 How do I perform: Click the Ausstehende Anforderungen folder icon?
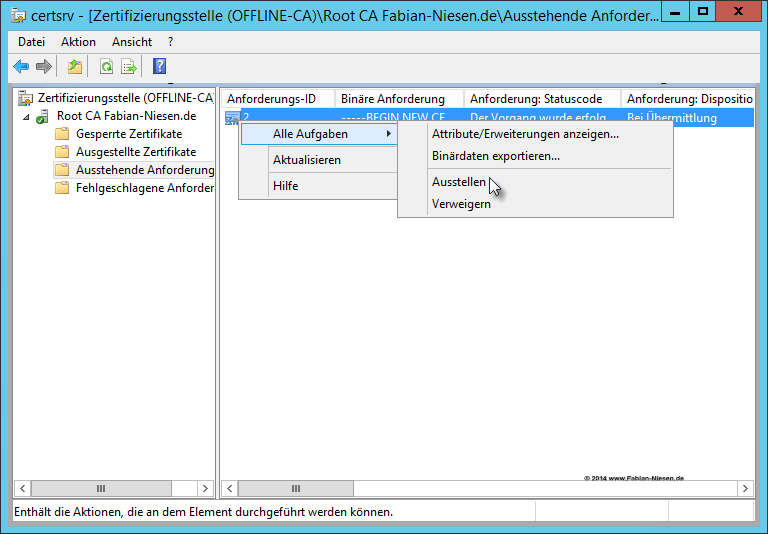pos(62,170)
